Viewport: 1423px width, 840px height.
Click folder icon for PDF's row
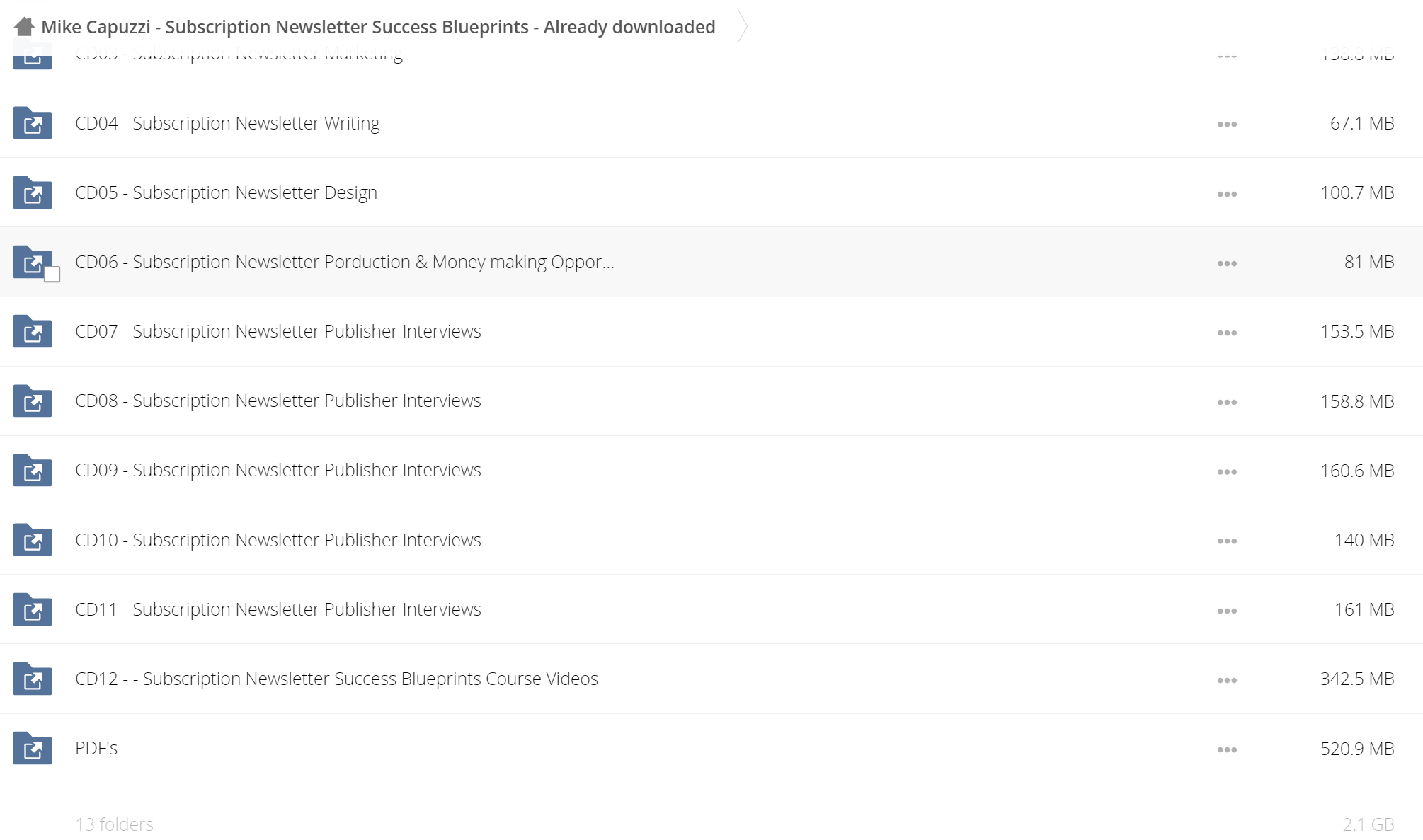[33, 748]
